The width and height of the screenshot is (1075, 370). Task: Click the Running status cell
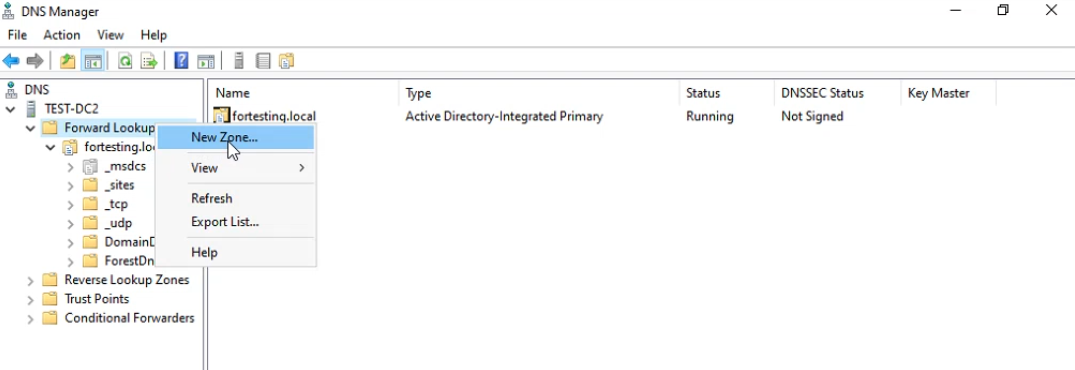pos(710,116)
